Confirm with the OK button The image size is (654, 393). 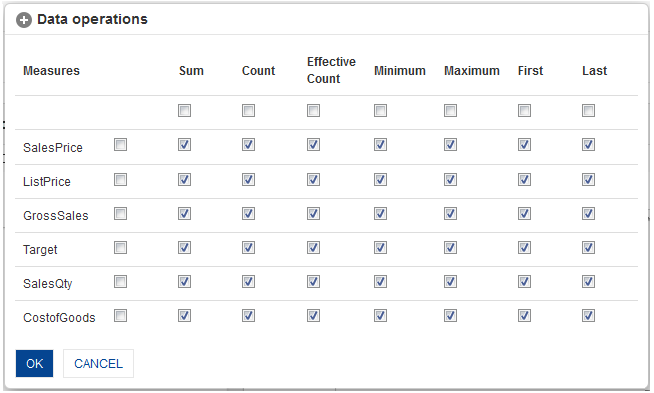pos(35,363)
